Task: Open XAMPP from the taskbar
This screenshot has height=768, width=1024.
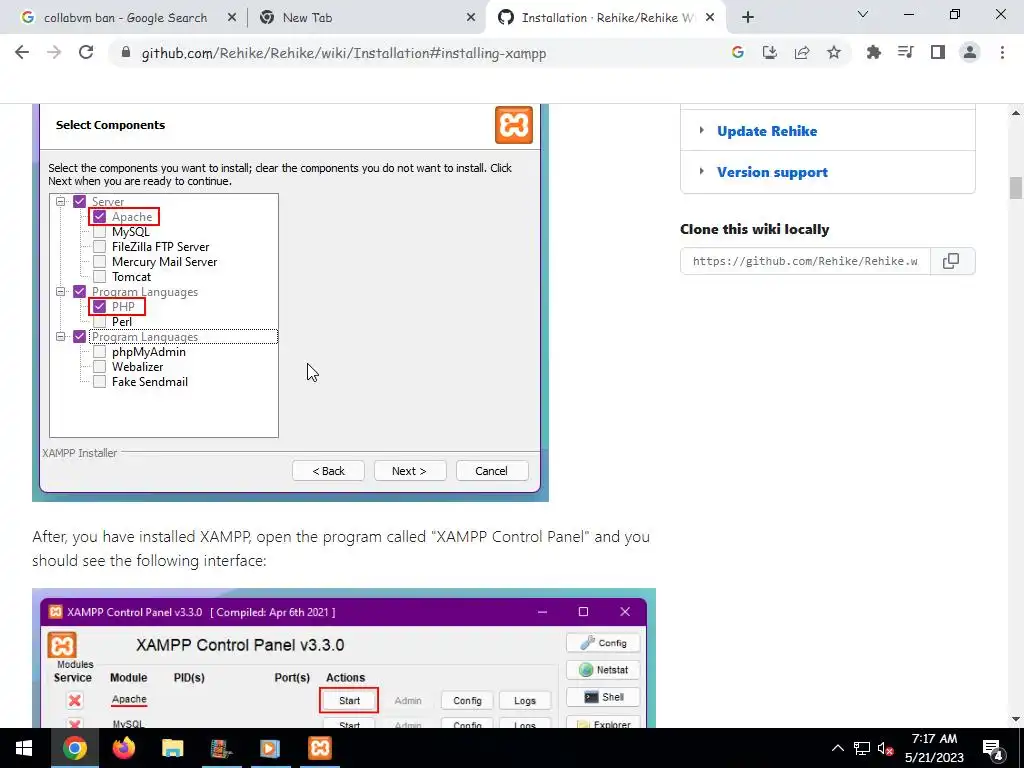Action: click(320, 748)
